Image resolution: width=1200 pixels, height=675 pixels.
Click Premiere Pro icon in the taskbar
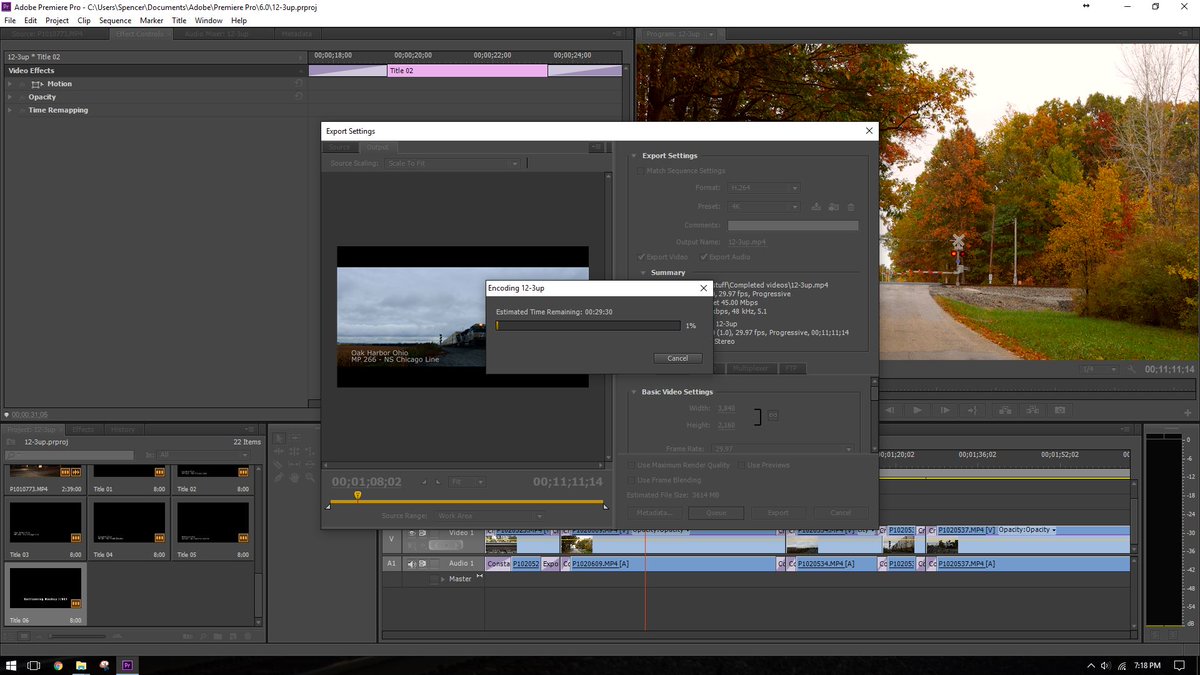pos(127,664)
